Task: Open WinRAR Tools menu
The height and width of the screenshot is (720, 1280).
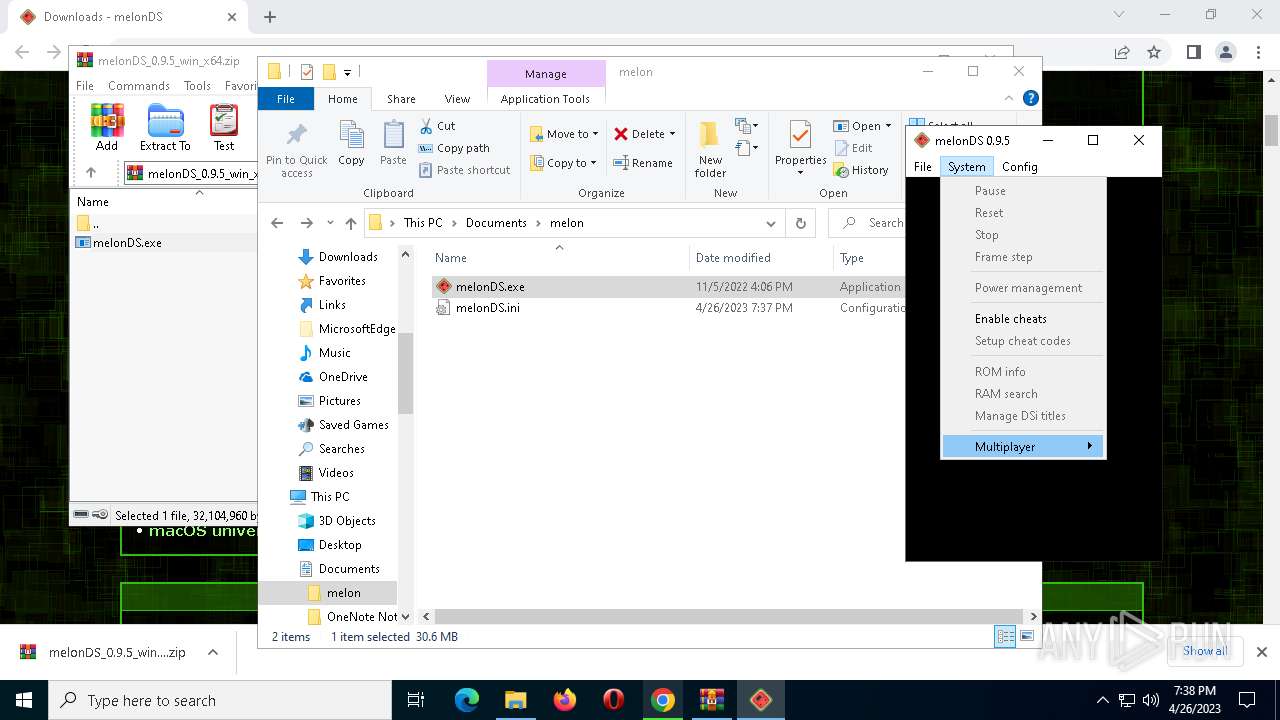Action: (x=197, y=86)
